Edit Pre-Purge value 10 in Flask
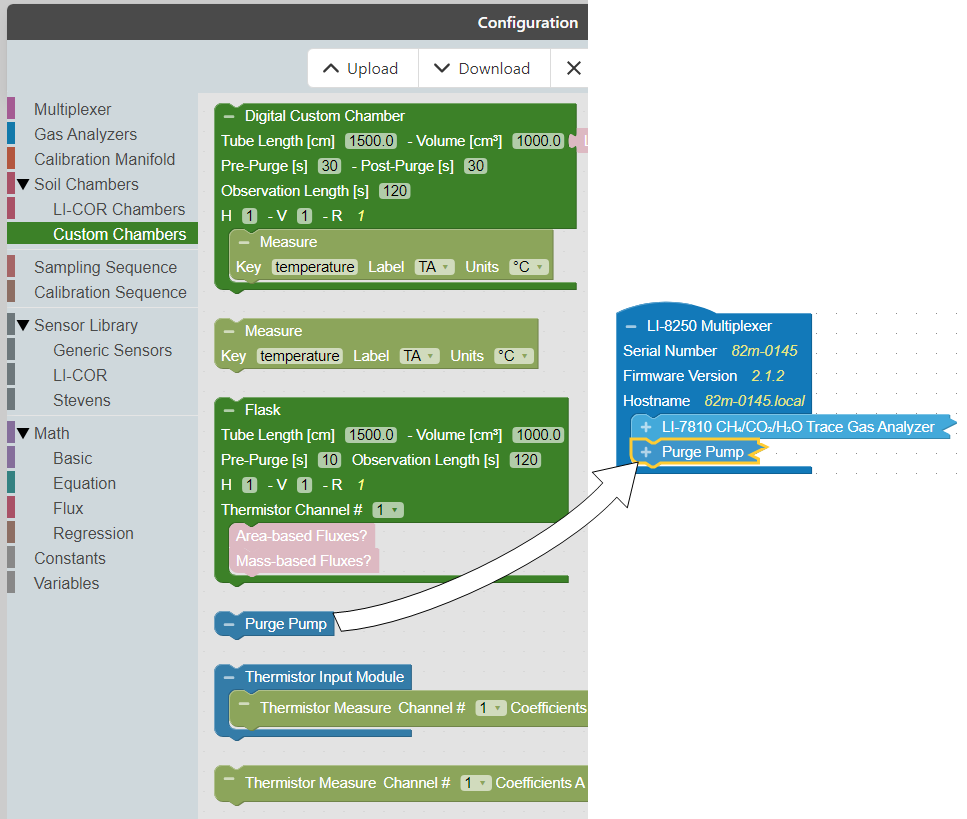The image size is (967, 819). click(329, 460)
